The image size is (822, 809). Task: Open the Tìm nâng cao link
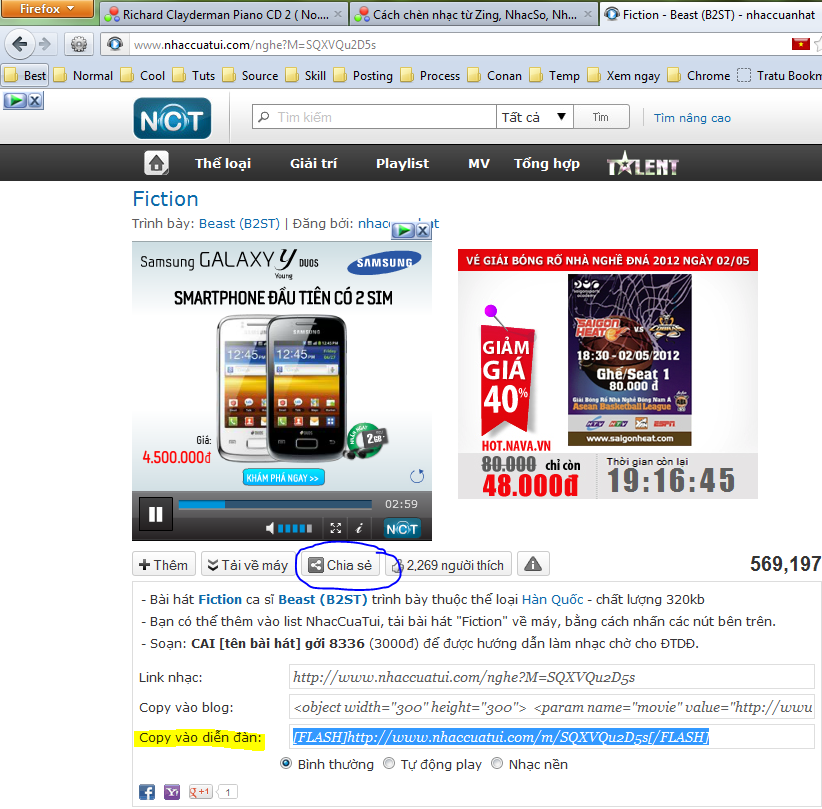point(692,118)
